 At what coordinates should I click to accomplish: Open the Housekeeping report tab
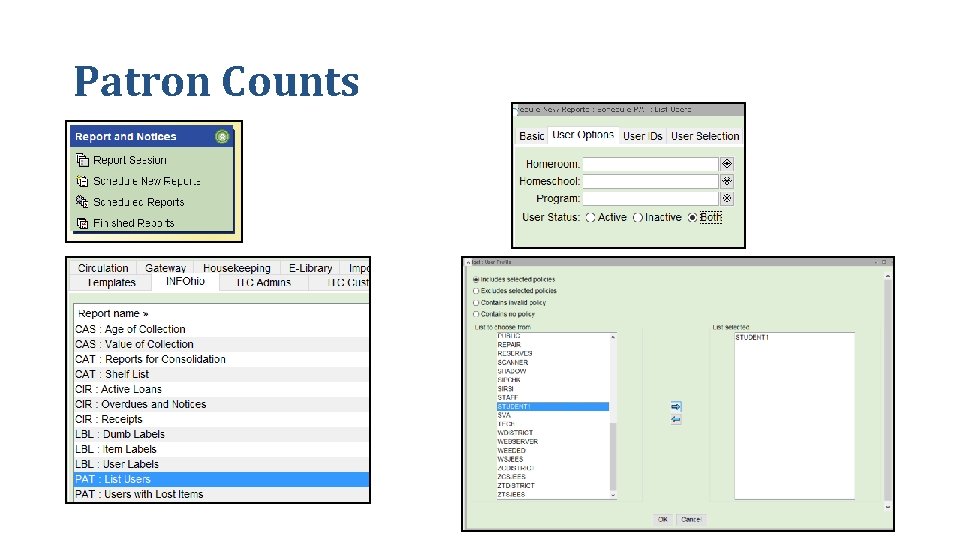tap(236, 268)
